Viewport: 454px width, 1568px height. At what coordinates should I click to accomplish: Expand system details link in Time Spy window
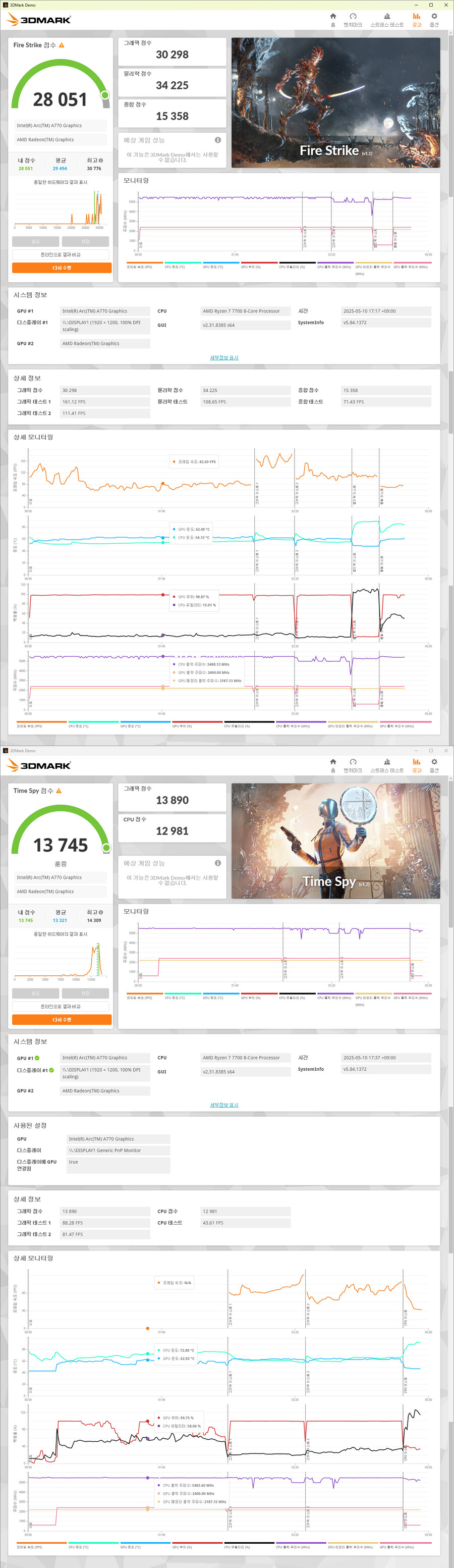[224, 1105]
